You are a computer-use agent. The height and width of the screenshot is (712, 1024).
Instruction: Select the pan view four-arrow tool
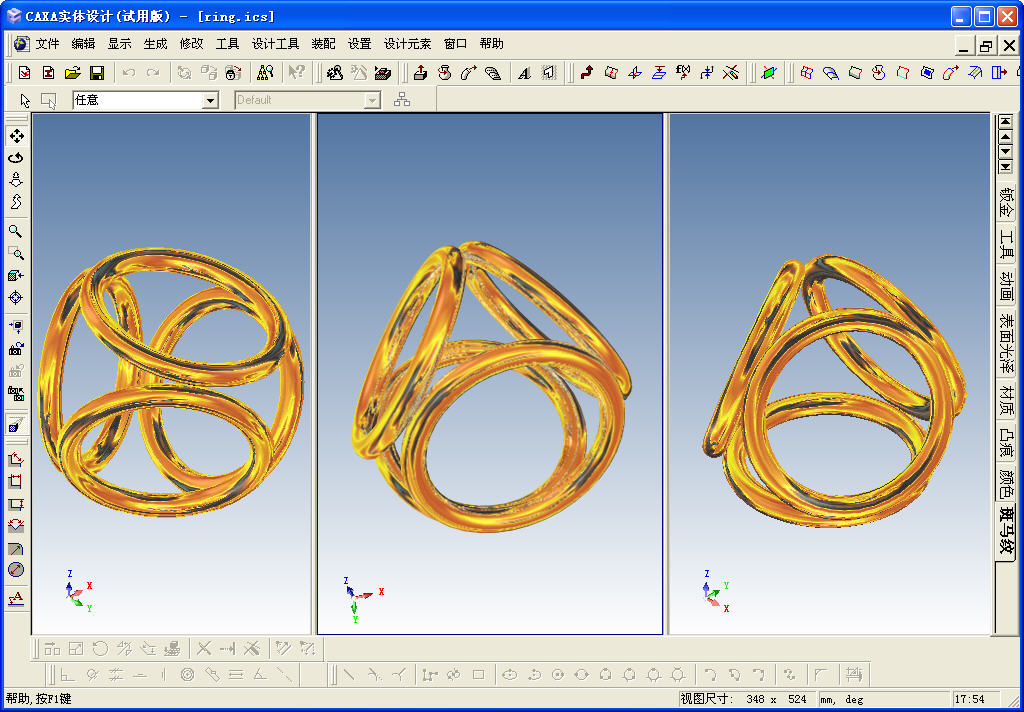[x=16, y=136]
